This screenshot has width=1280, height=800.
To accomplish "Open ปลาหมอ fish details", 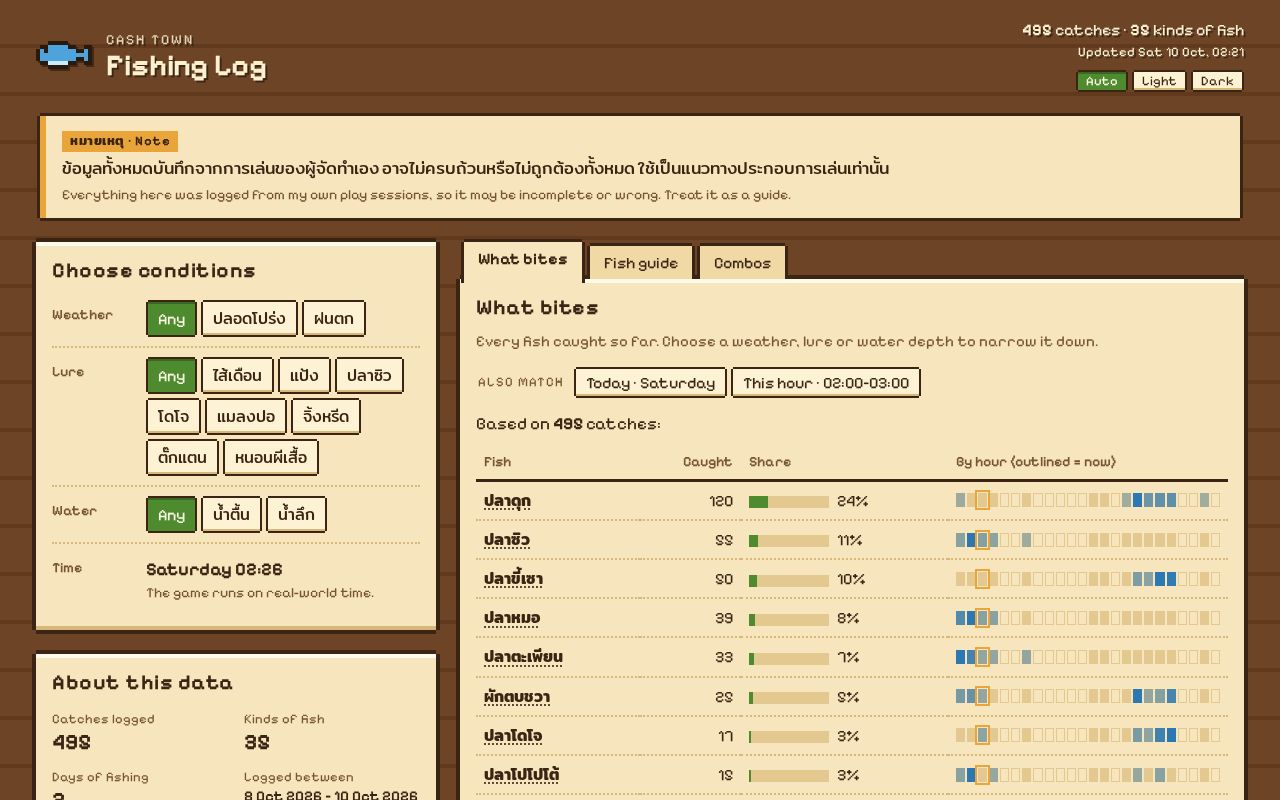I will pos(511,618).
